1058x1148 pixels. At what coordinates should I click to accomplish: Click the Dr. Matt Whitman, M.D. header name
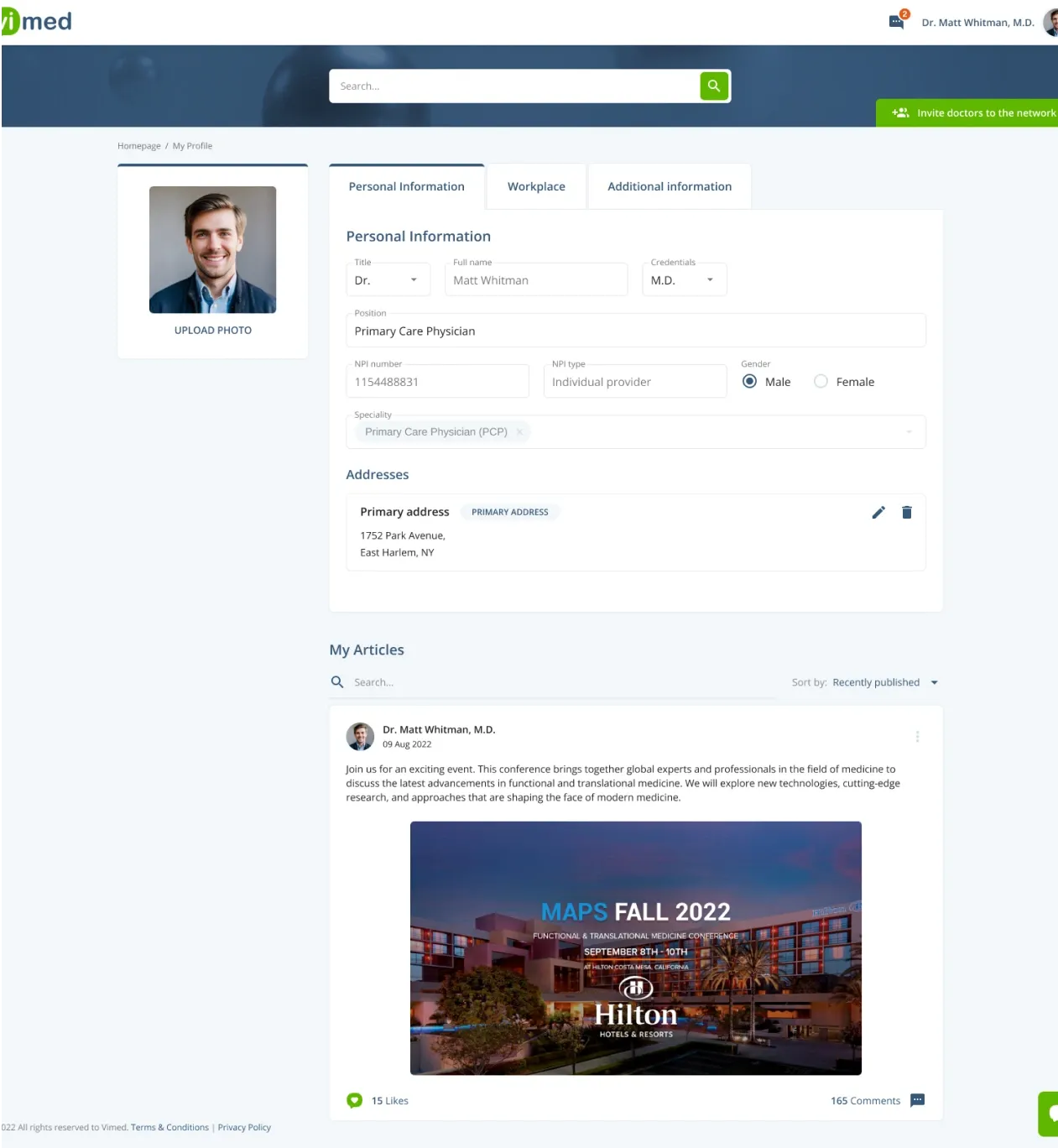(x=977, y=23)
